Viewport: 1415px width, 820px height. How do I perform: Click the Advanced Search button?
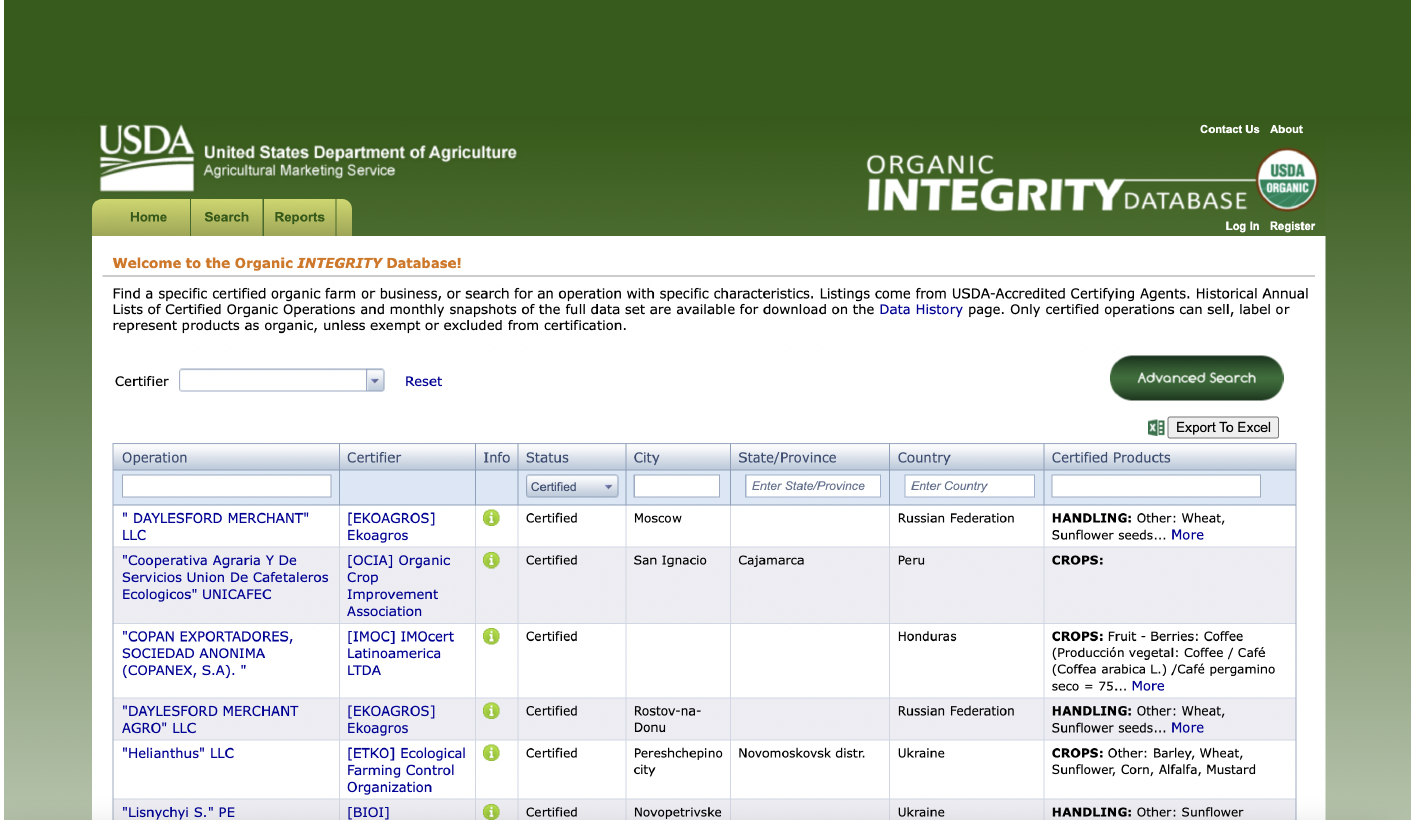click(x=1196, y=378)
